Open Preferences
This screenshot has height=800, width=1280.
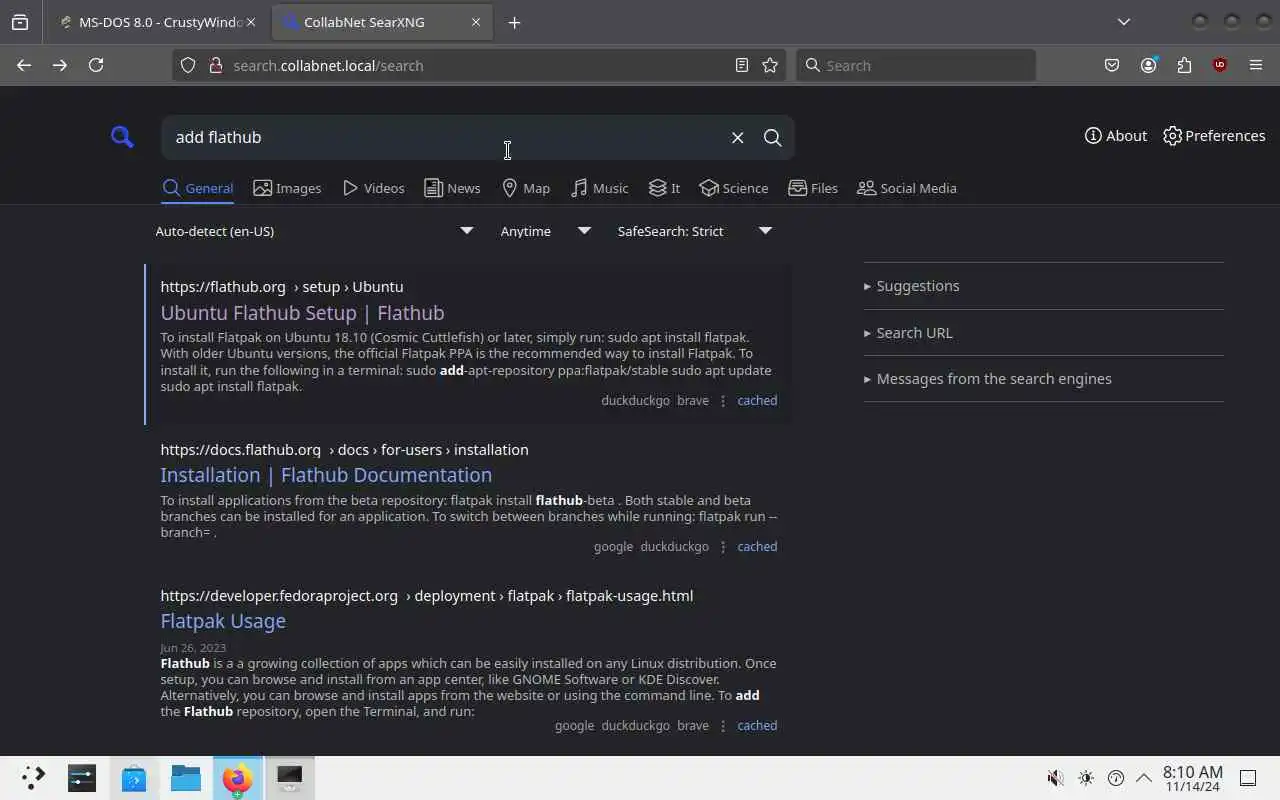[1214, 136]
